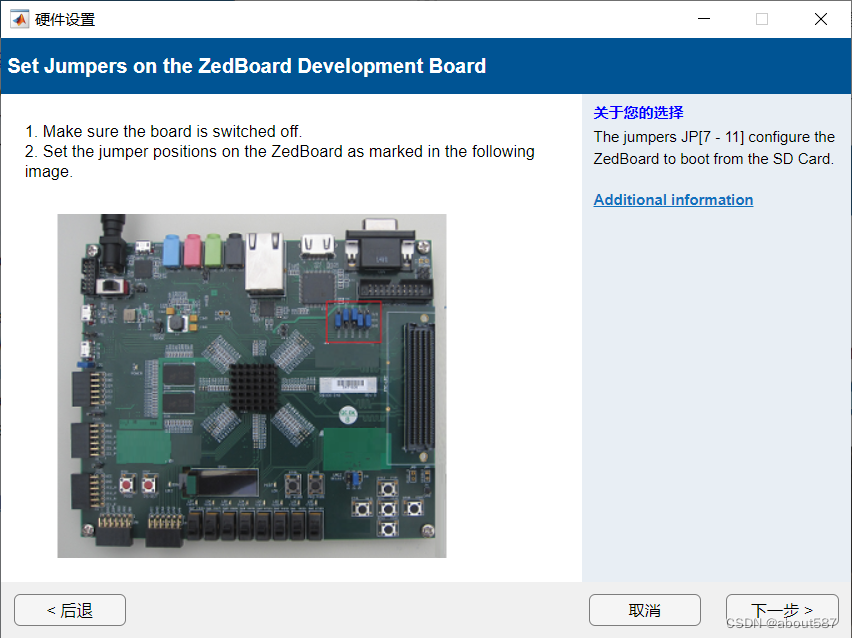This screenshot has width=852, height=638.
Task: Click the 关于您的选择 heading
Action: (x=638, y=112)
